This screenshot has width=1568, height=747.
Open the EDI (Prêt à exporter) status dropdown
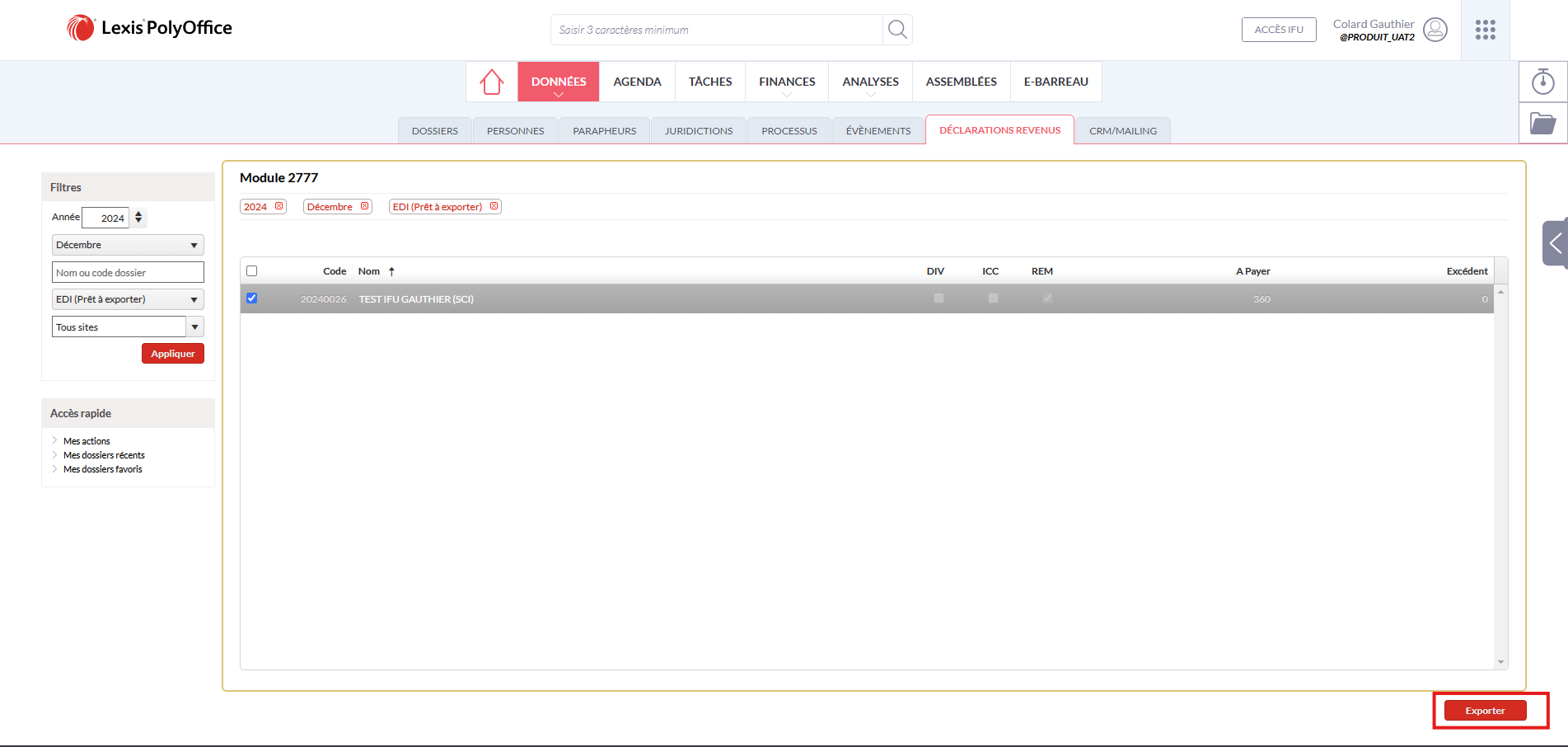tap(128, 299)
